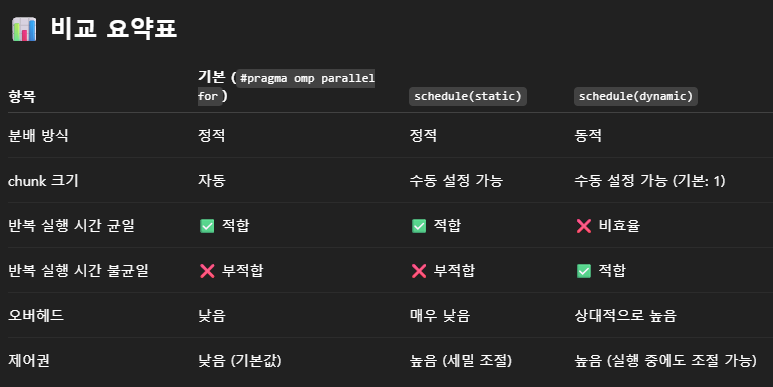
Task: Click the bar chart emoji icon in heading
Action: point(24,29)
